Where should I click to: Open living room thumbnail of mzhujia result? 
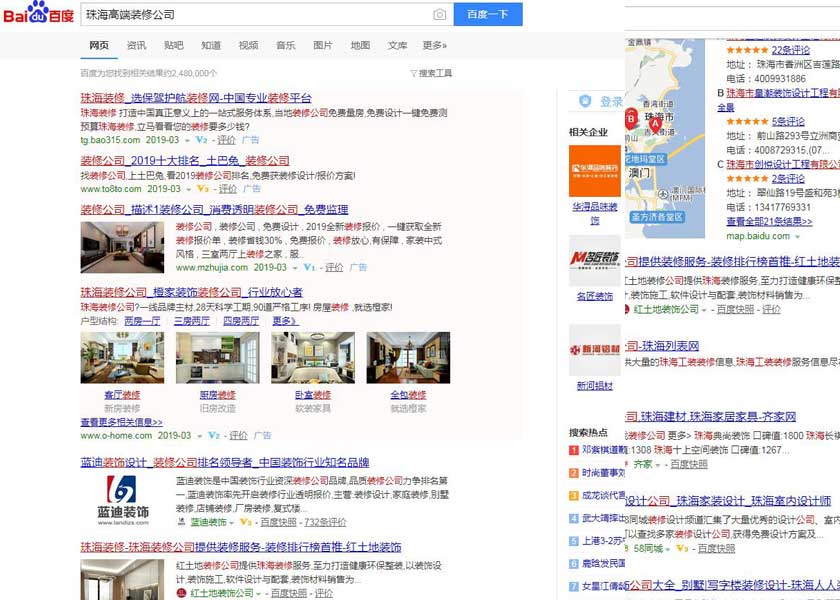123,248
